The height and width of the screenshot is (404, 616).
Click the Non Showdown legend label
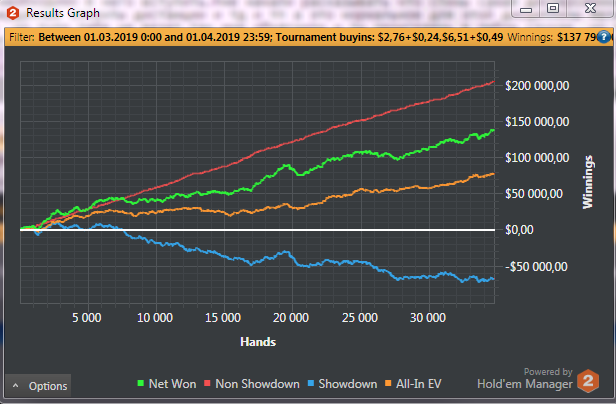[257, 384]
